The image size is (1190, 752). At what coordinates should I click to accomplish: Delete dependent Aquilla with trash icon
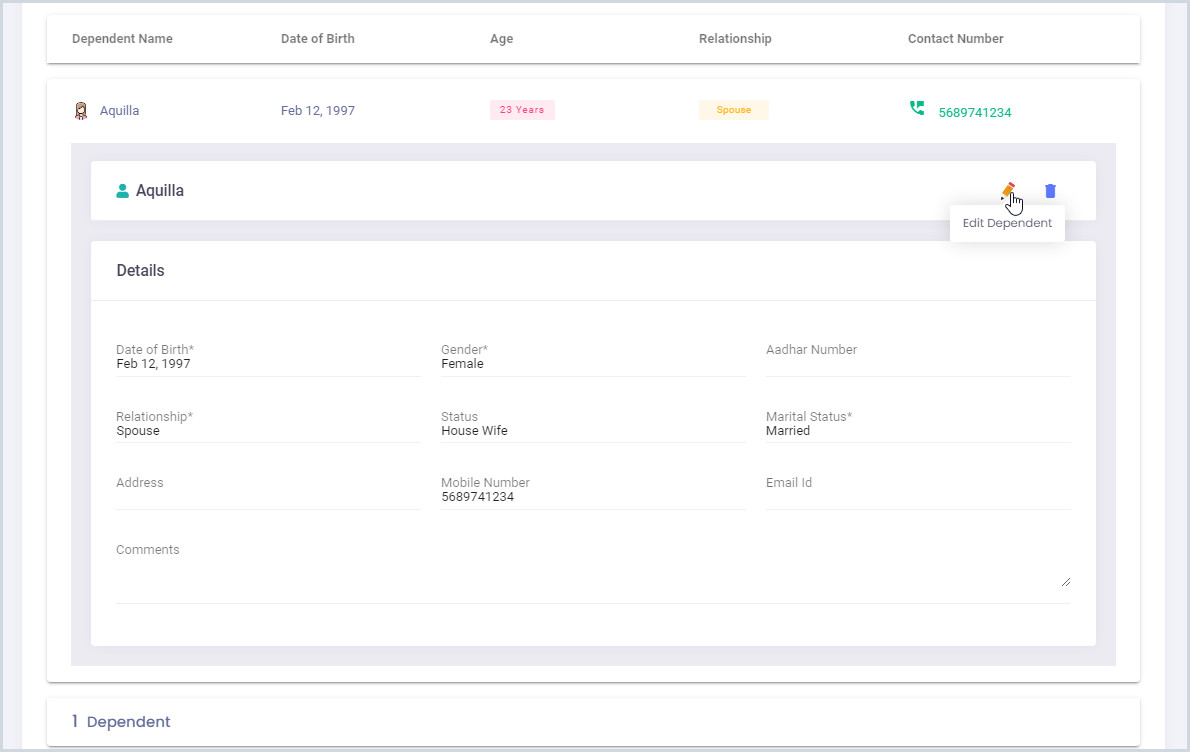click(1050, 190)
